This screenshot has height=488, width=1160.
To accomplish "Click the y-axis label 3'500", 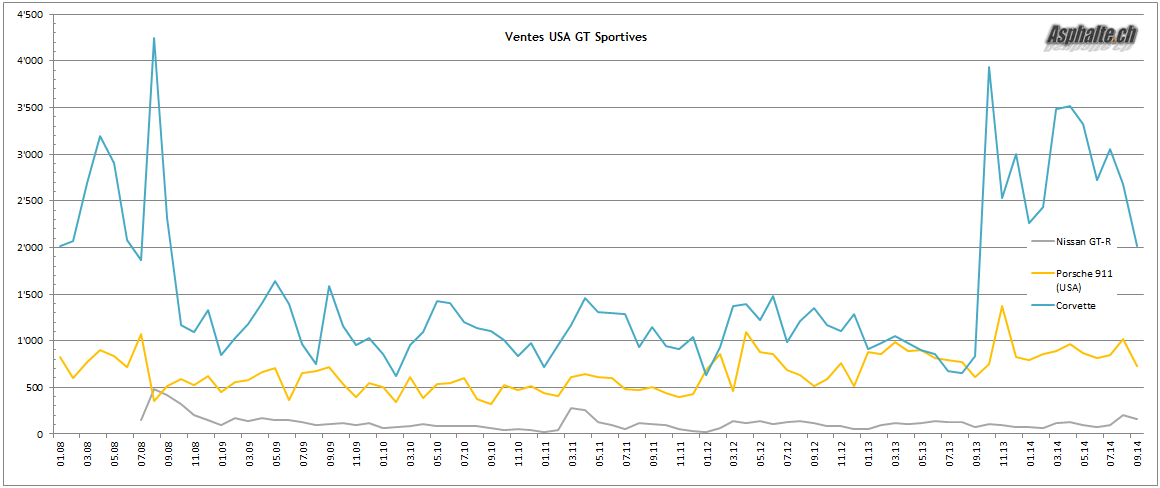I will (32, 108).
